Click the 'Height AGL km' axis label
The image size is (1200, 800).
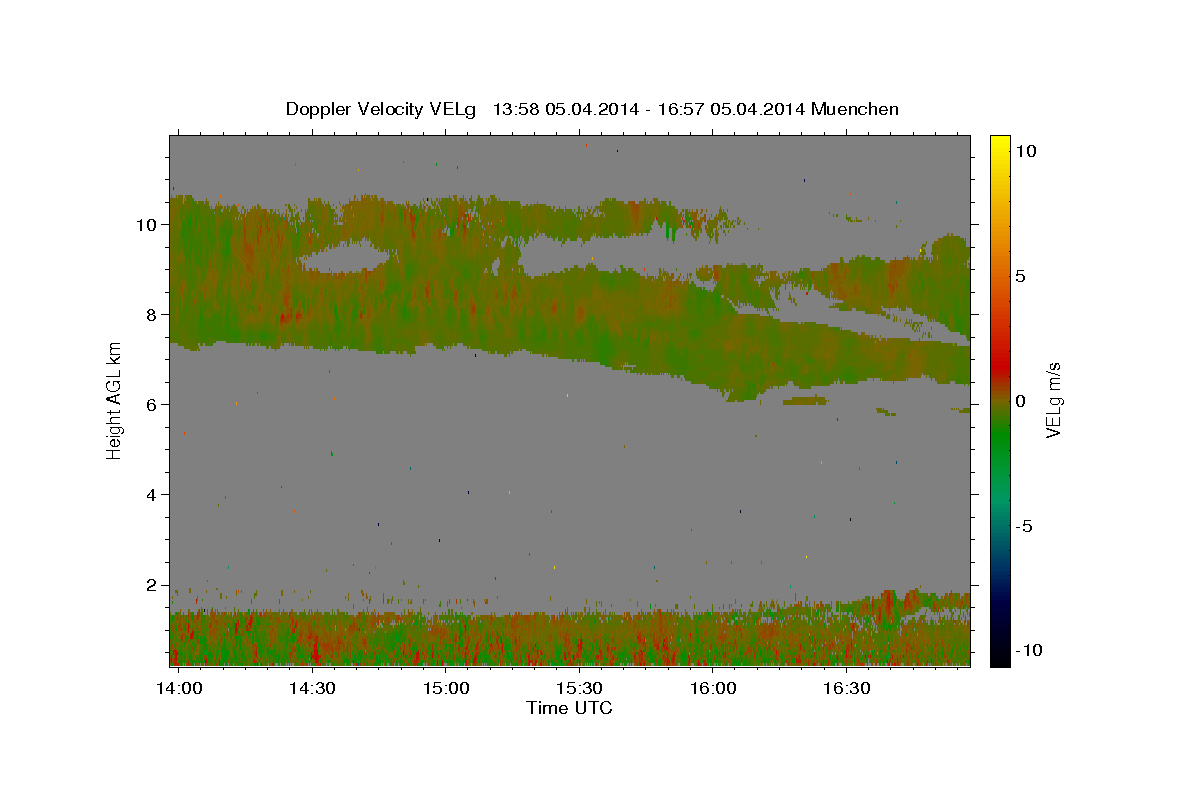114,400
